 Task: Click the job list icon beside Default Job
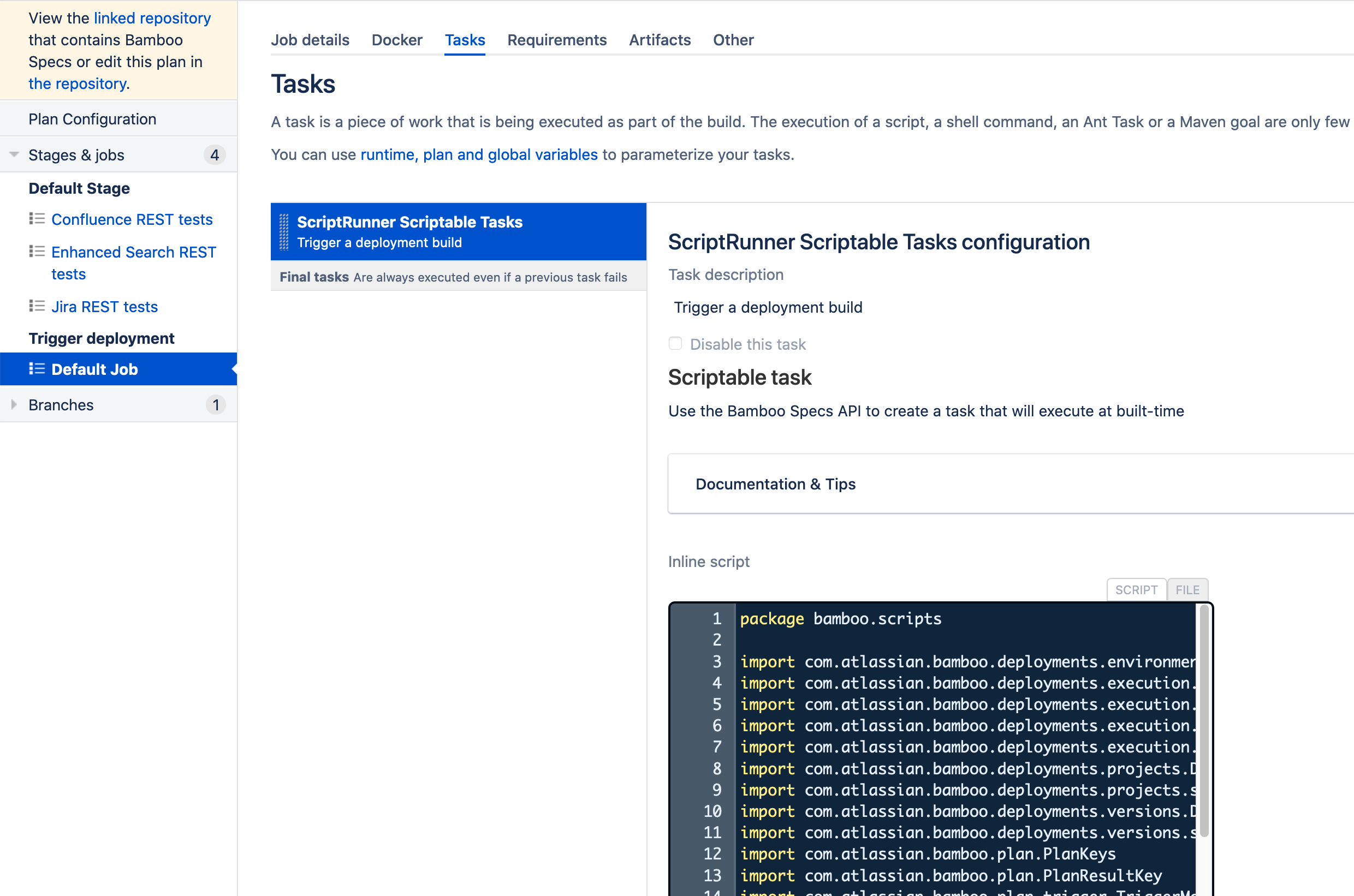click(x=36, y=368)
